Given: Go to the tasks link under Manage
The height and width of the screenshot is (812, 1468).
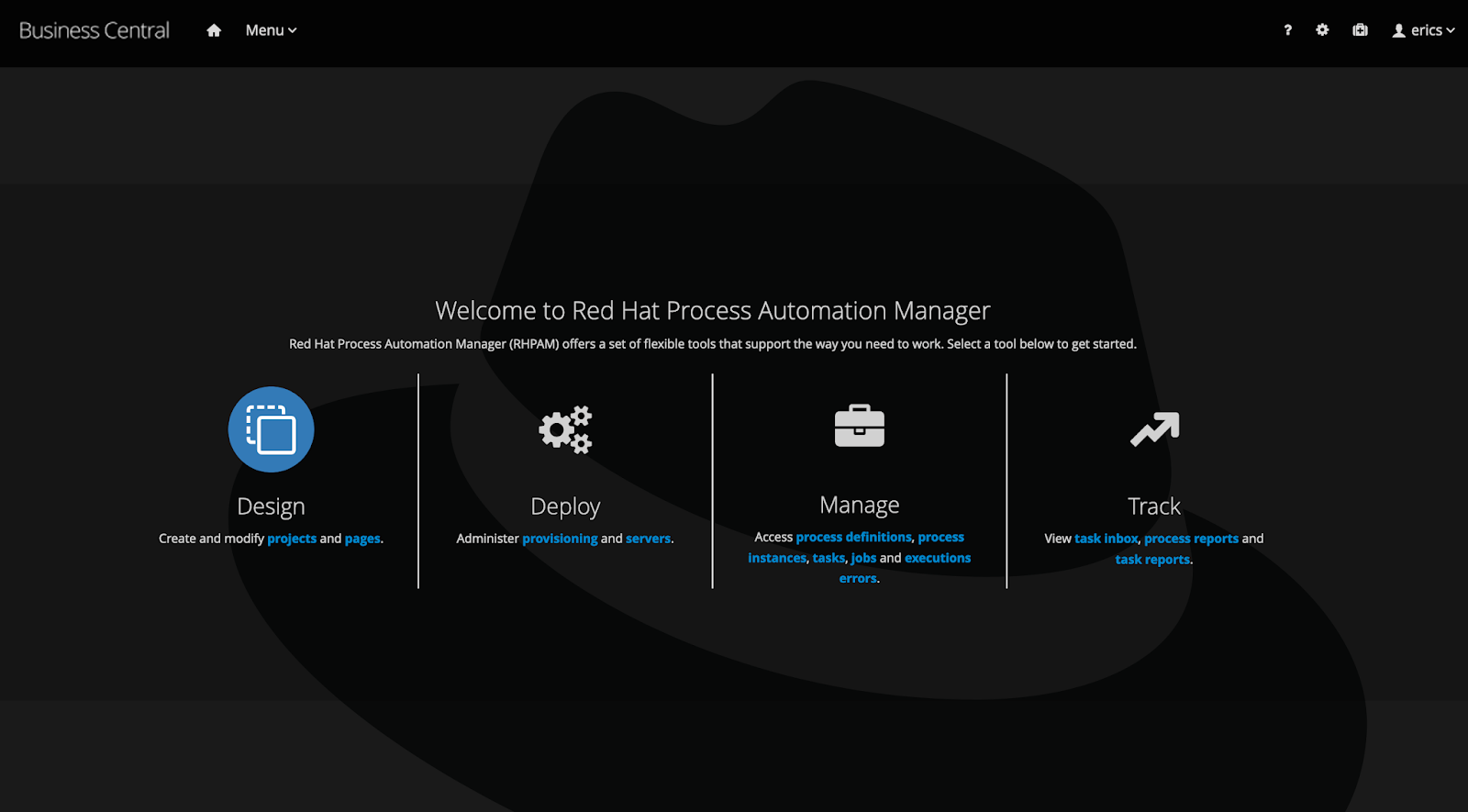Looking at the screenshot, I should pos(829,558).
